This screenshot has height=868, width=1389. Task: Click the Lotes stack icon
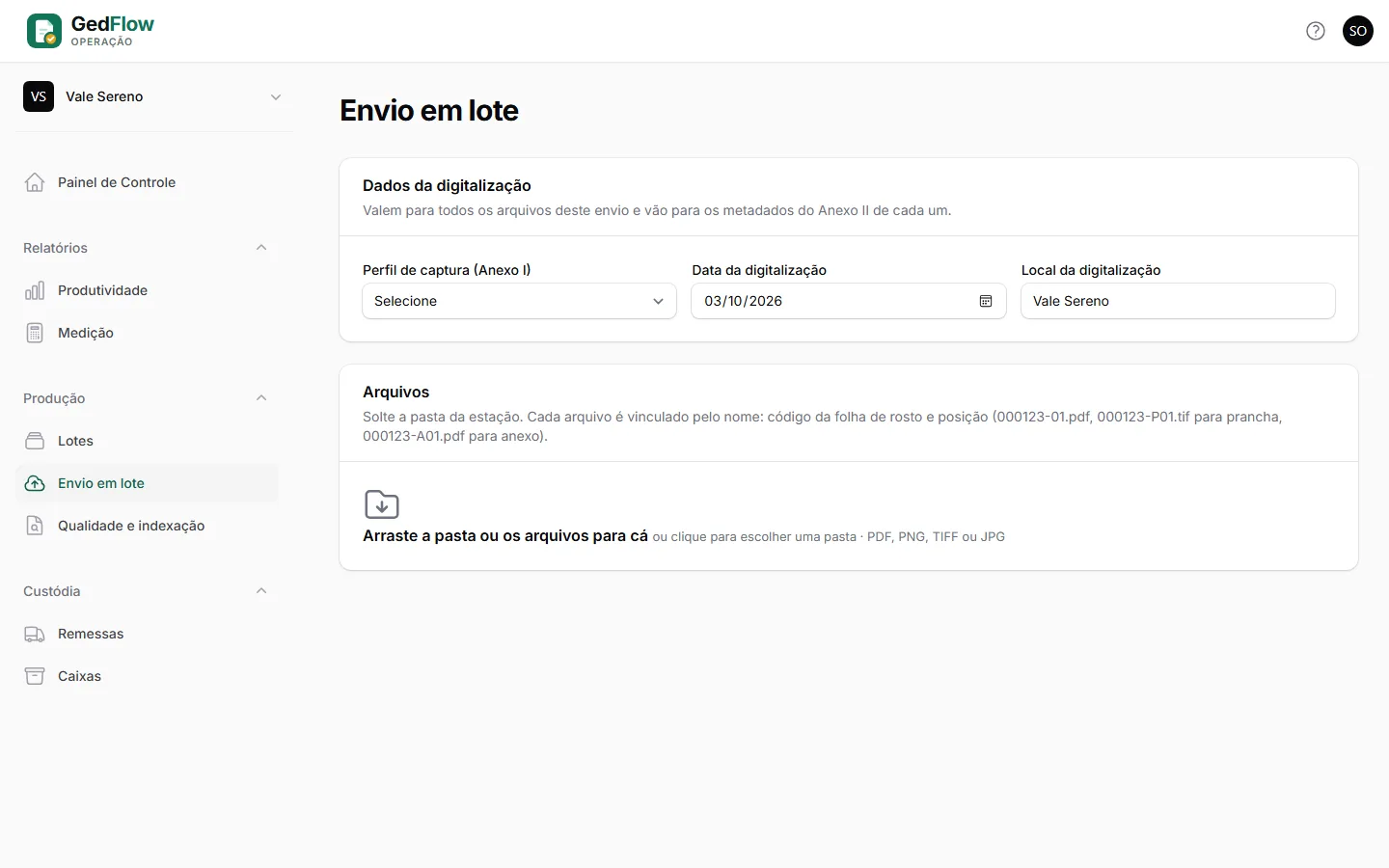[35, 441]
